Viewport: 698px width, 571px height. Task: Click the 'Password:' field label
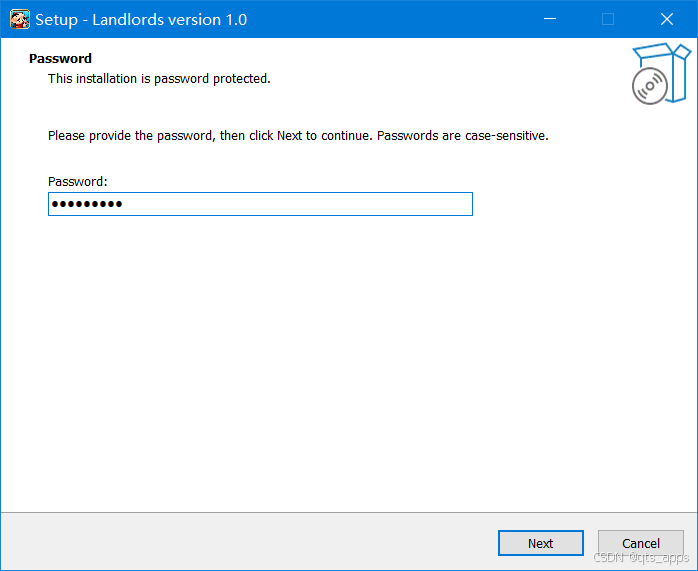(78, 182)
